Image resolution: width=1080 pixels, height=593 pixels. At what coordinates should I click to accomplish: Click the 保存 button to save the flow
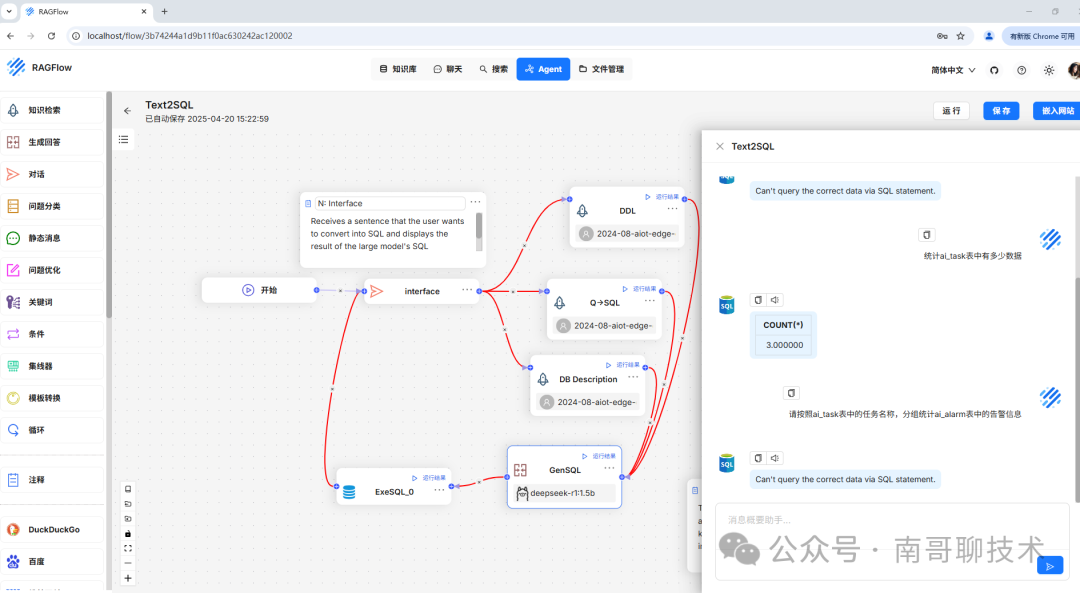click(1001, 110)
